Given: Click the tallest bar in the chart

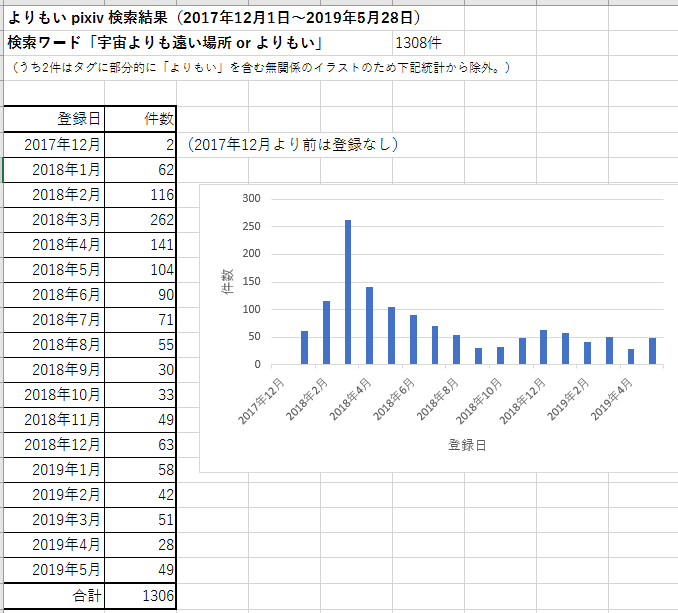Looking at the screenshot, I should tap(348, 292).
